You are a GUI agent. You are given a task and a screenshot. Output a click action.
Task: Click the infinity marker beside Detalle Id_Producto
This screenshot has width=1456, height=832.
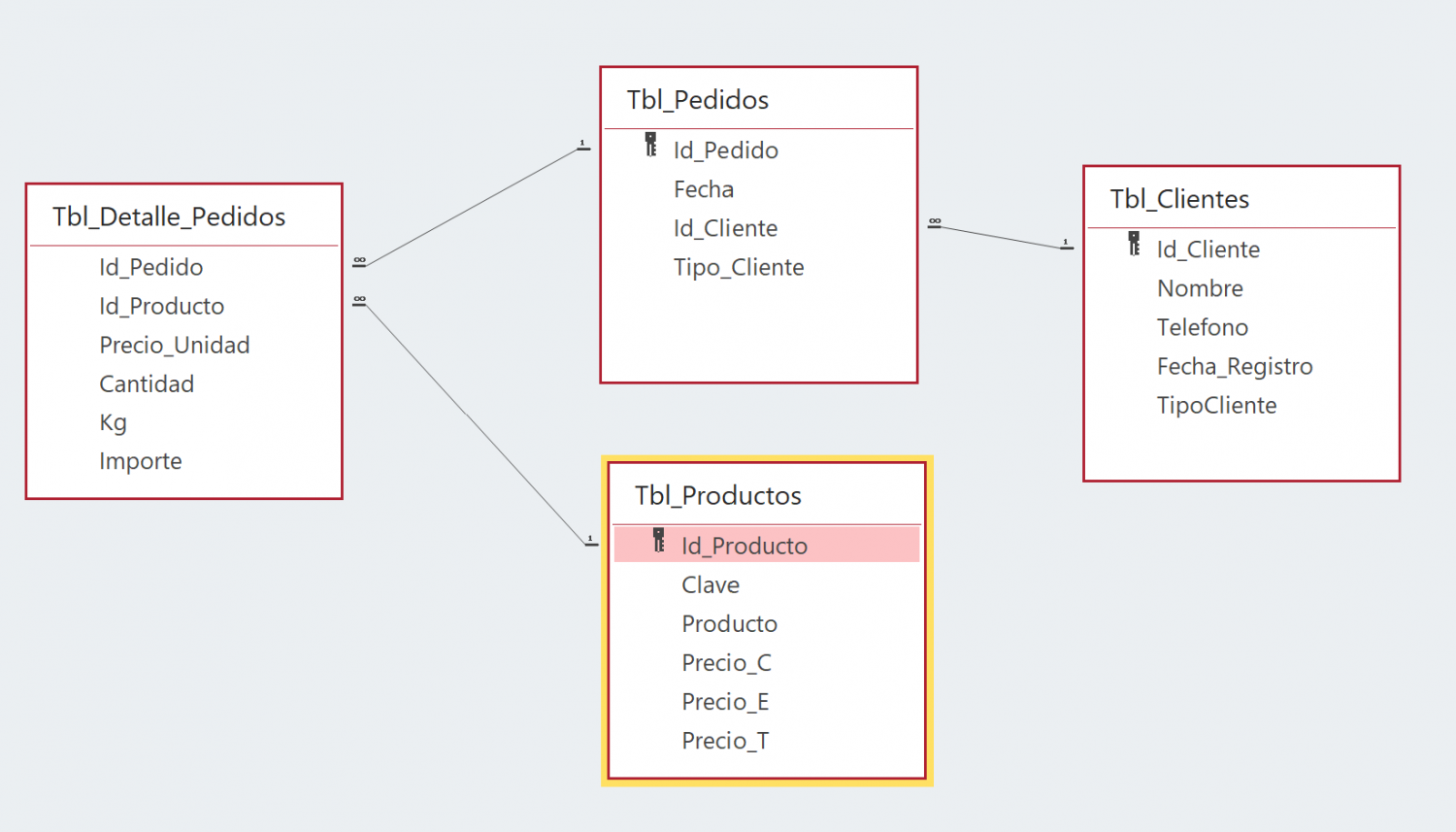359,300
